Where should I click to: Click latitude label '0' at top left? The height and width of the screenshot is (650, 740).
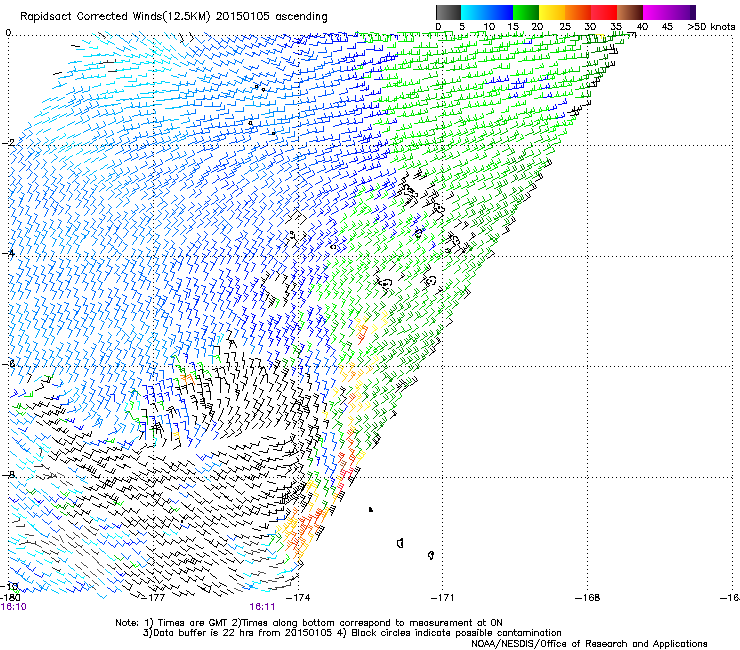[x=8, y=33]
